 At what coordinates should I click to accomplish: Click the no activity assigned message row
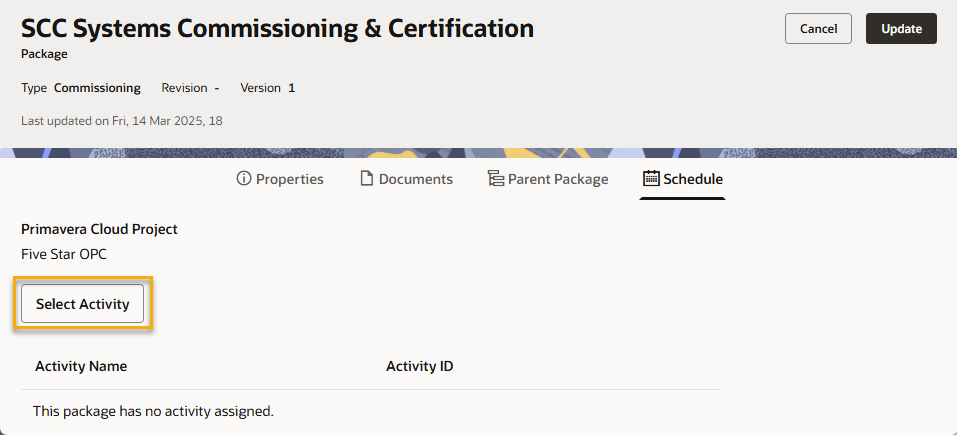153,411
